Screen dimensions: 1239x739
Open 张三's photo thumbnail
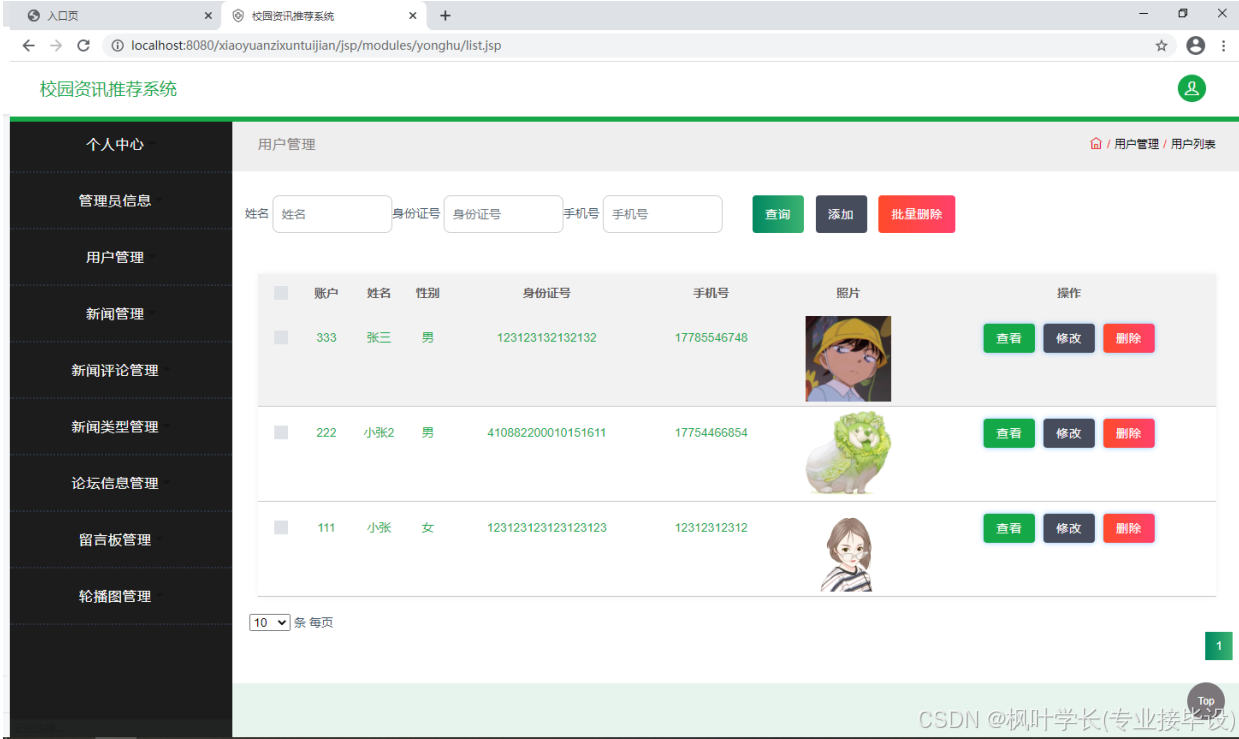848,359
